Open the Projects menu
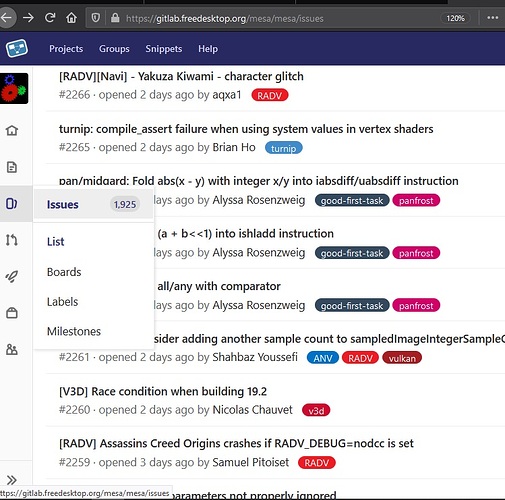The height and width of the screenshot is (500, 505). (66, 49)
